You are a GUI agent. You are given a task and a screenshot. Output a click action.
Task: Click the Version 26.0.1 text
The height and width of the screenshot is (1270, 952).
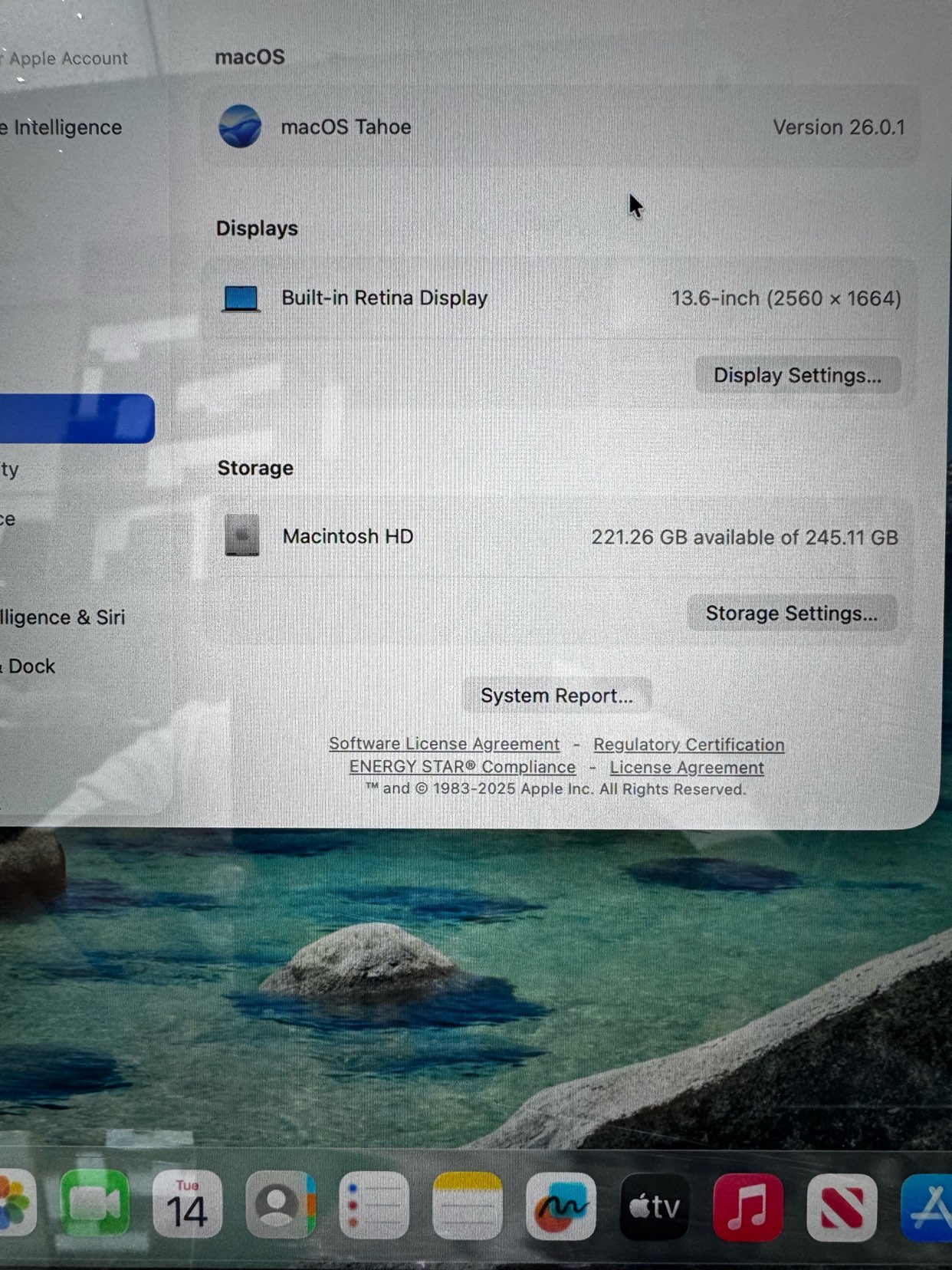(x=839, y=127)
